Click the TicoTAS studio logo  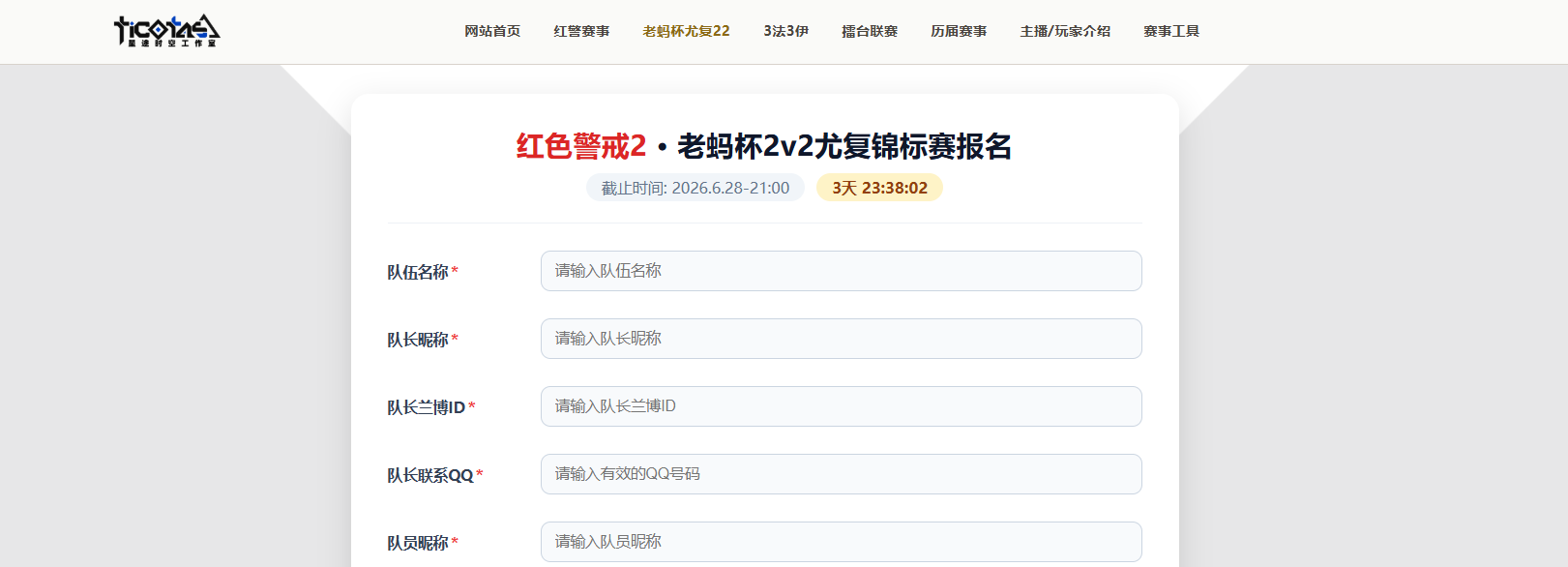coord(167,31)
